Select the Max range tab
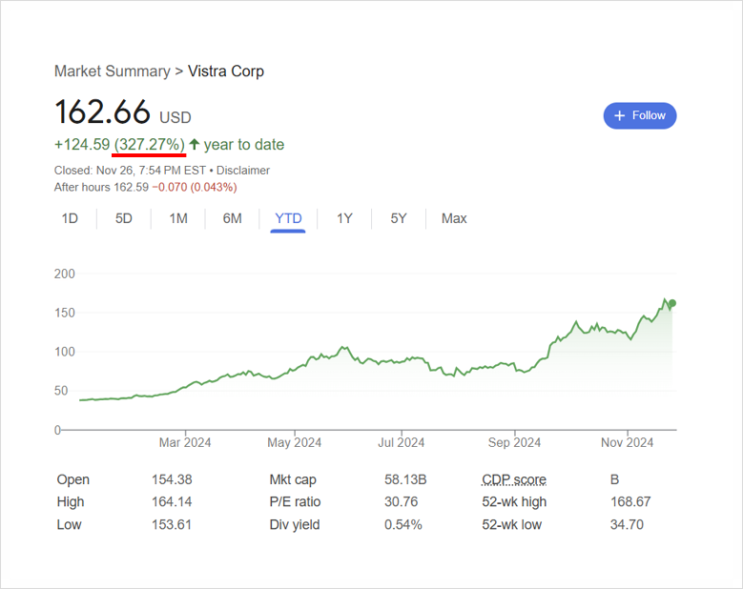Image resolution: width=743 pixels, height=589 pixels. point(454,218)
